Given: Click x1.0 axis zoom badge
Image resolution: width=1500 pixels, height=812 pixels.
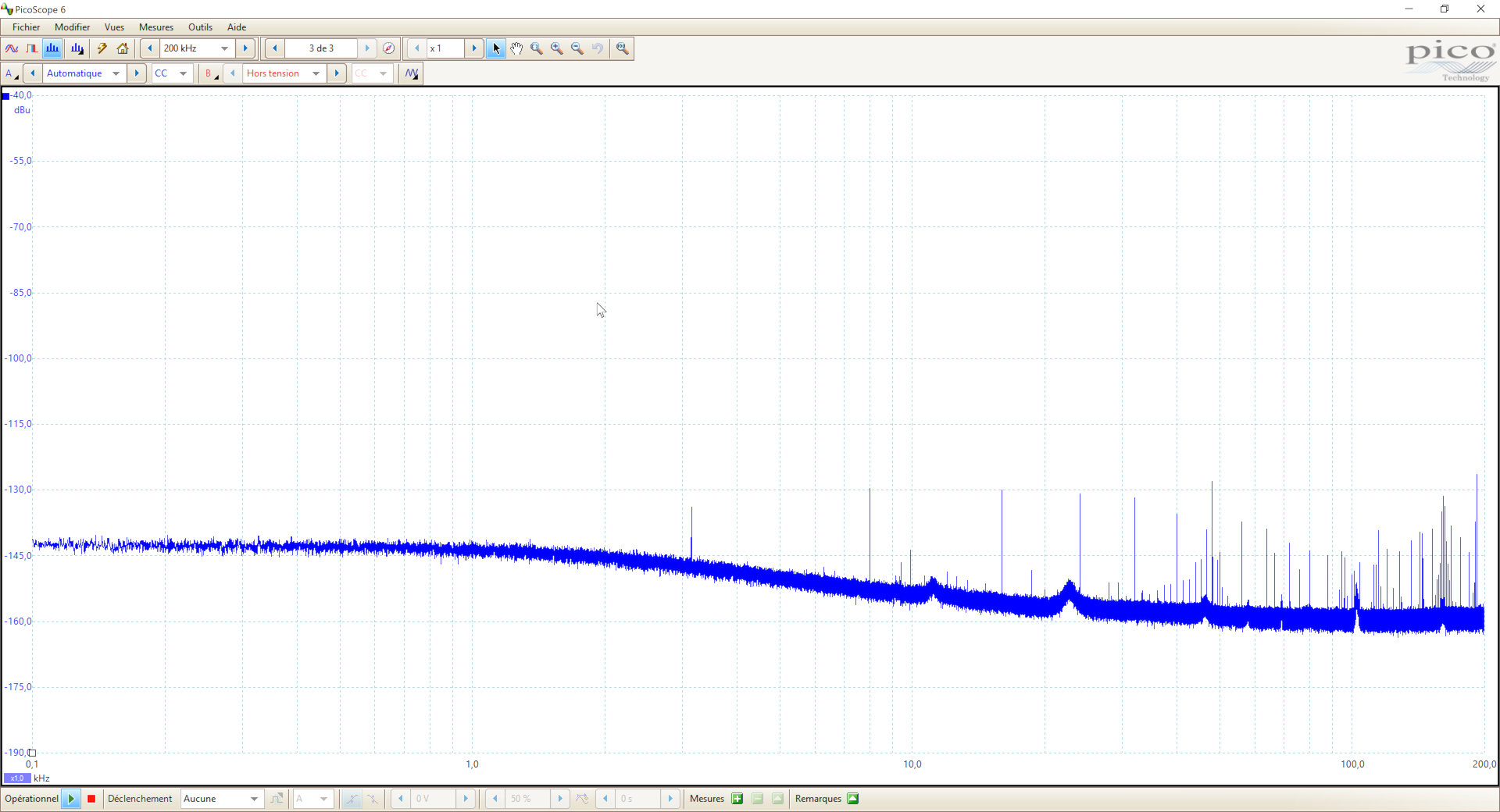Looking at the screenshot, I should tap(17, 778).
